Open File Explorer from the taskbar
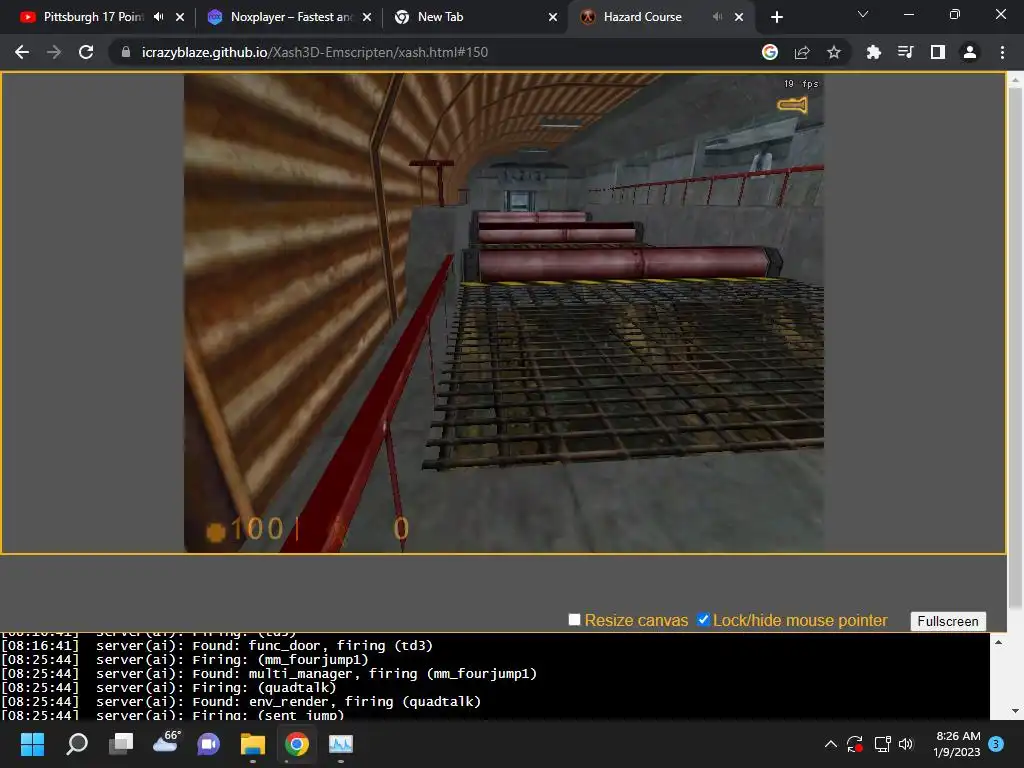The image size is (1024, 768). click(x=253, y=744)
